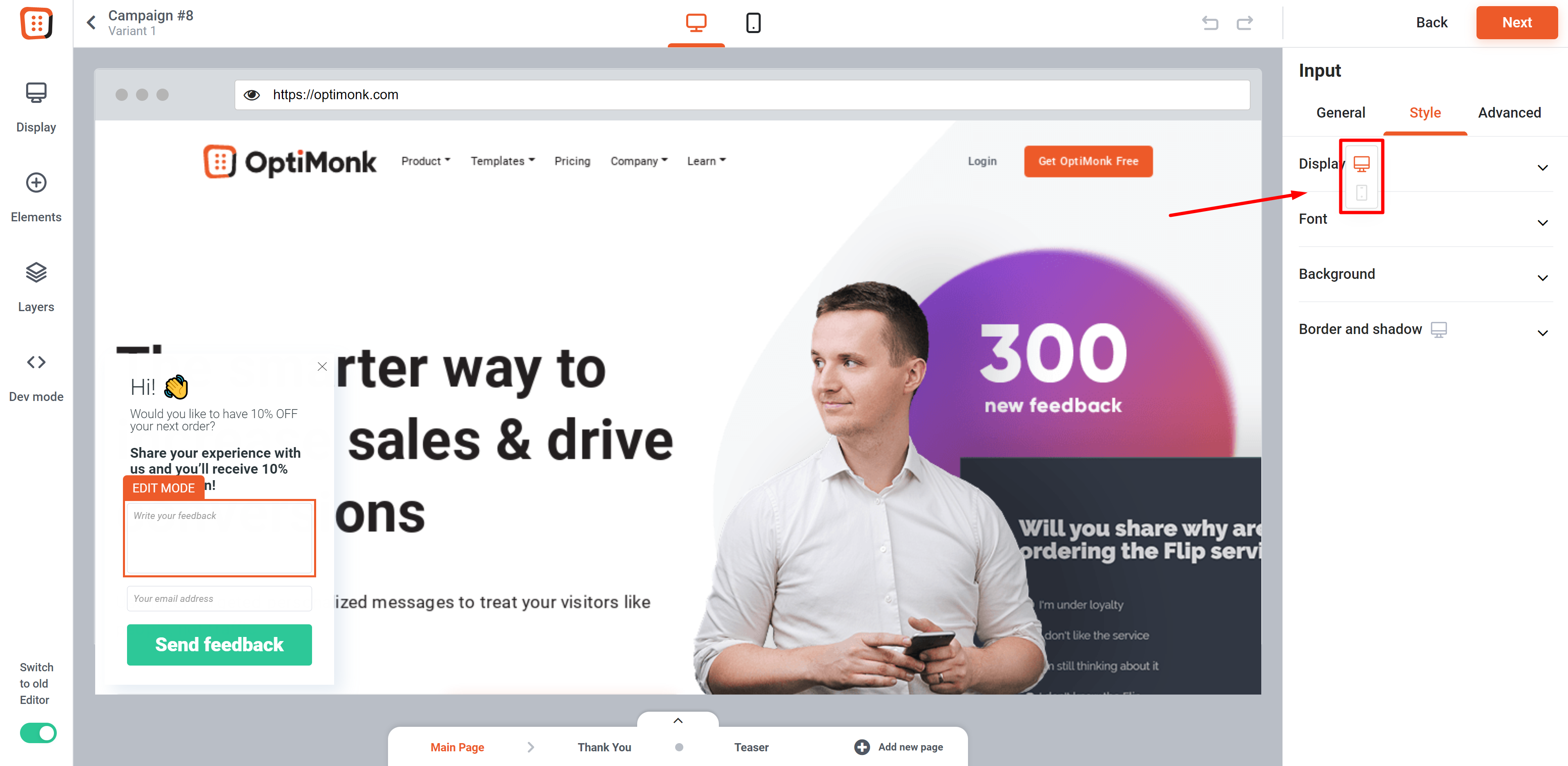
Task: Toggle the eye preview icon in URL bar
Action: [x=251, y=95]
